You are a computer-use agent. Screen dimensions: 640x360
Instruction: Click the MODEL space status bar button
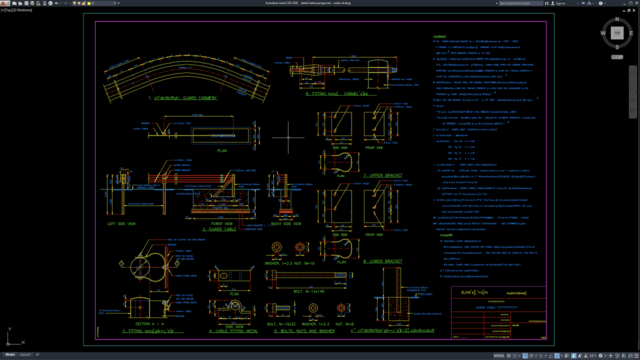499,356
